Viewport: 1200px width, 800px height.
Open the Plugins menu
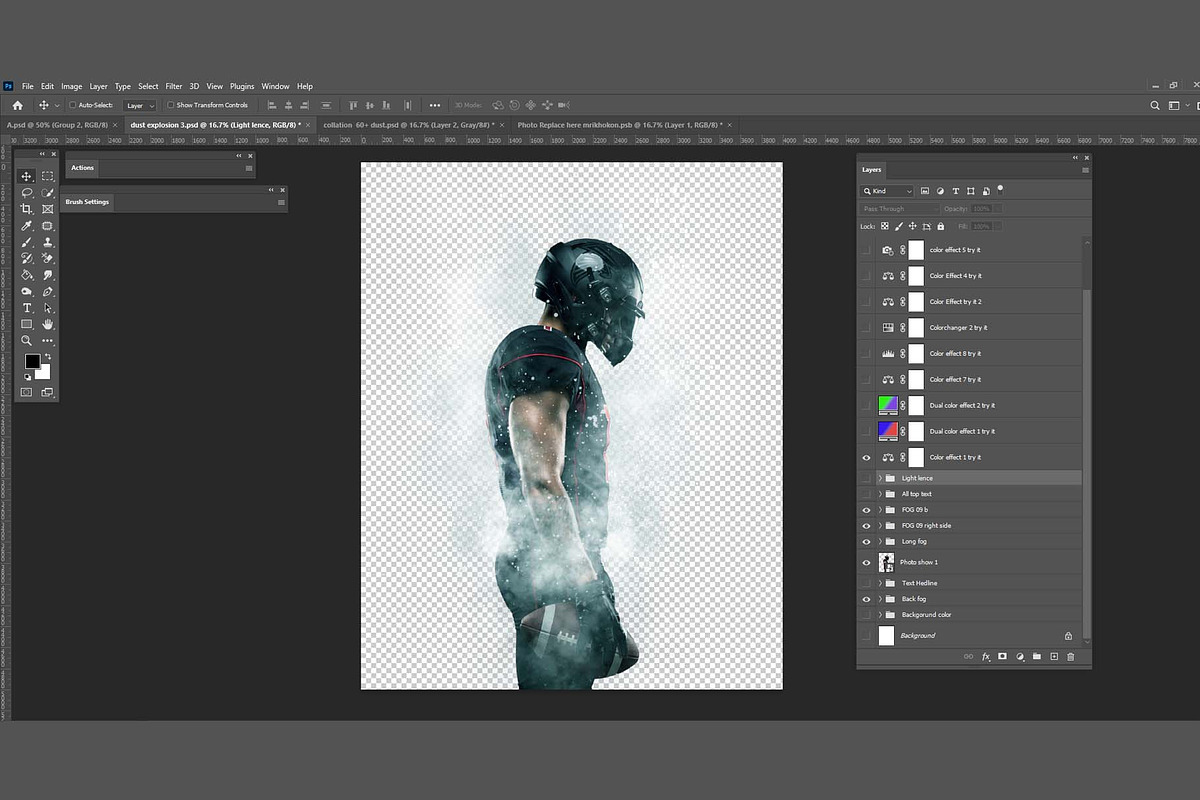(x=242, y=87)
